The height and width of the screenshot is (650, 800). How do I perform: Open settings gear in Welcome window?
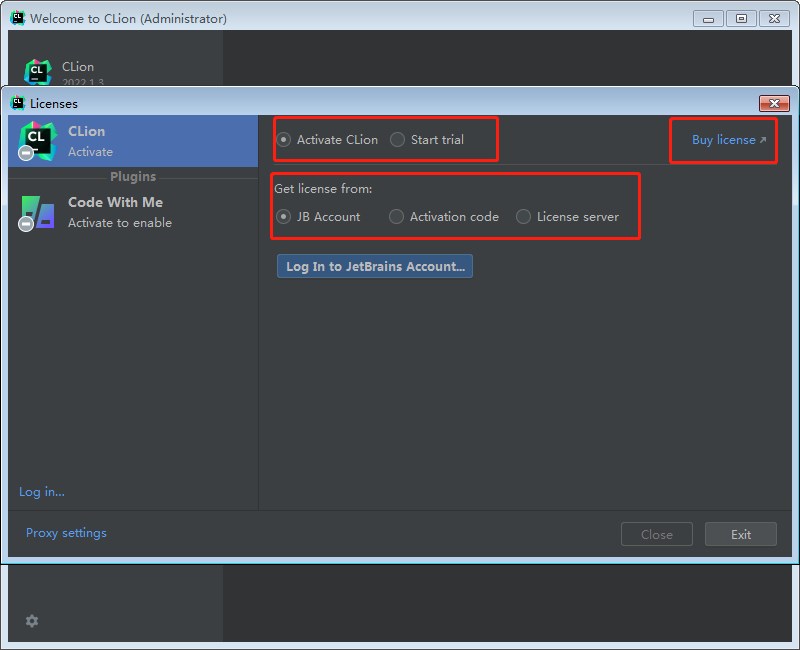pyautogui.click(x=32, y=621)
